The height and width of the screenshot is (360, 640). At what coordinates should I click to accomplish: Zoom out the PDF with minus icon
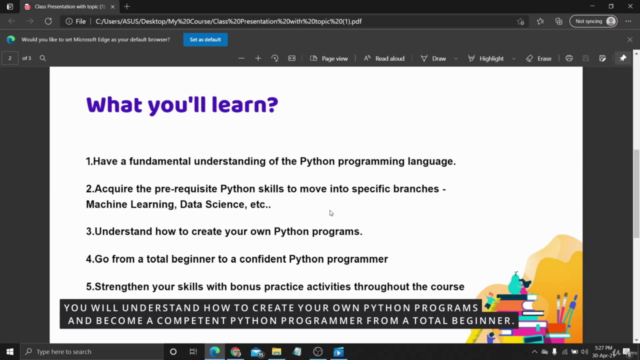(241, 58)
